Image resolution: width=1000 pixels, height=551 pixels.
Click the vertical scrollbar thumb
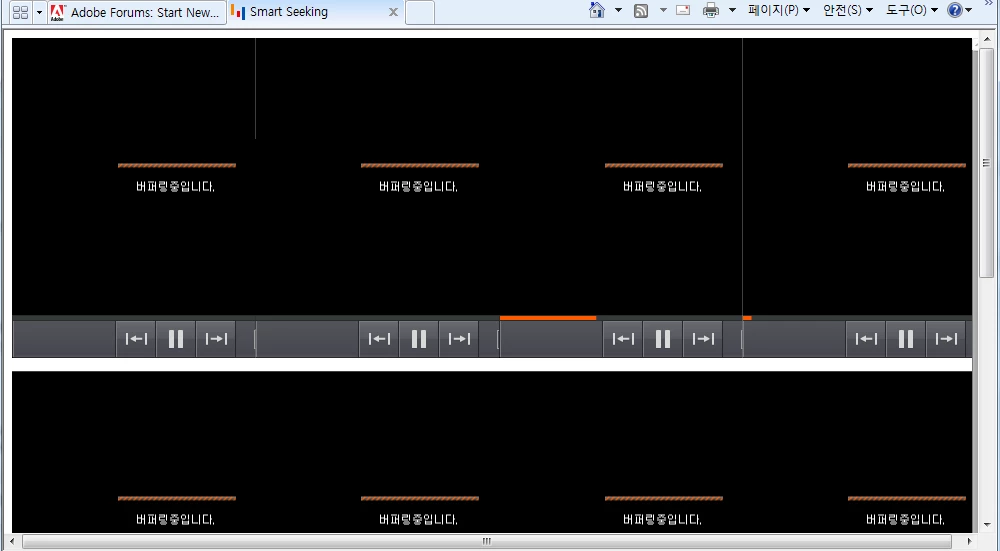click(x=986, y=163)
